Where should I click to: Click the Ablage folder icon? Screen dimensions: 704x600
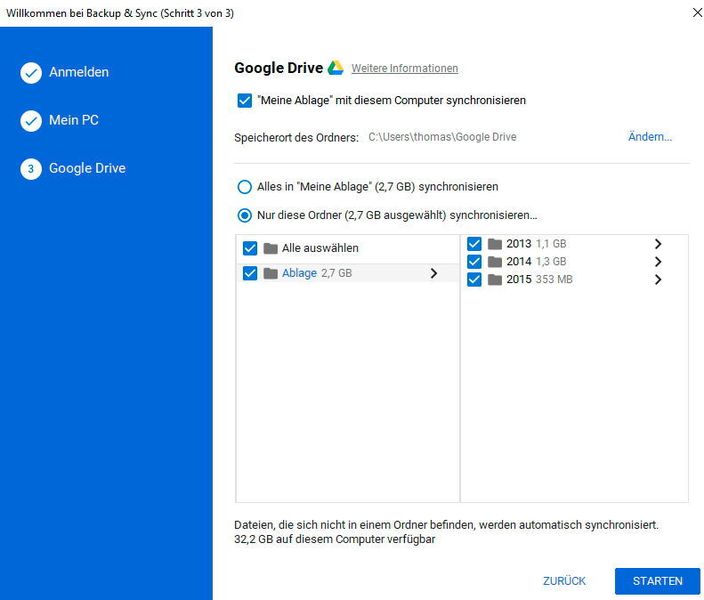click(x=271, y=273)
